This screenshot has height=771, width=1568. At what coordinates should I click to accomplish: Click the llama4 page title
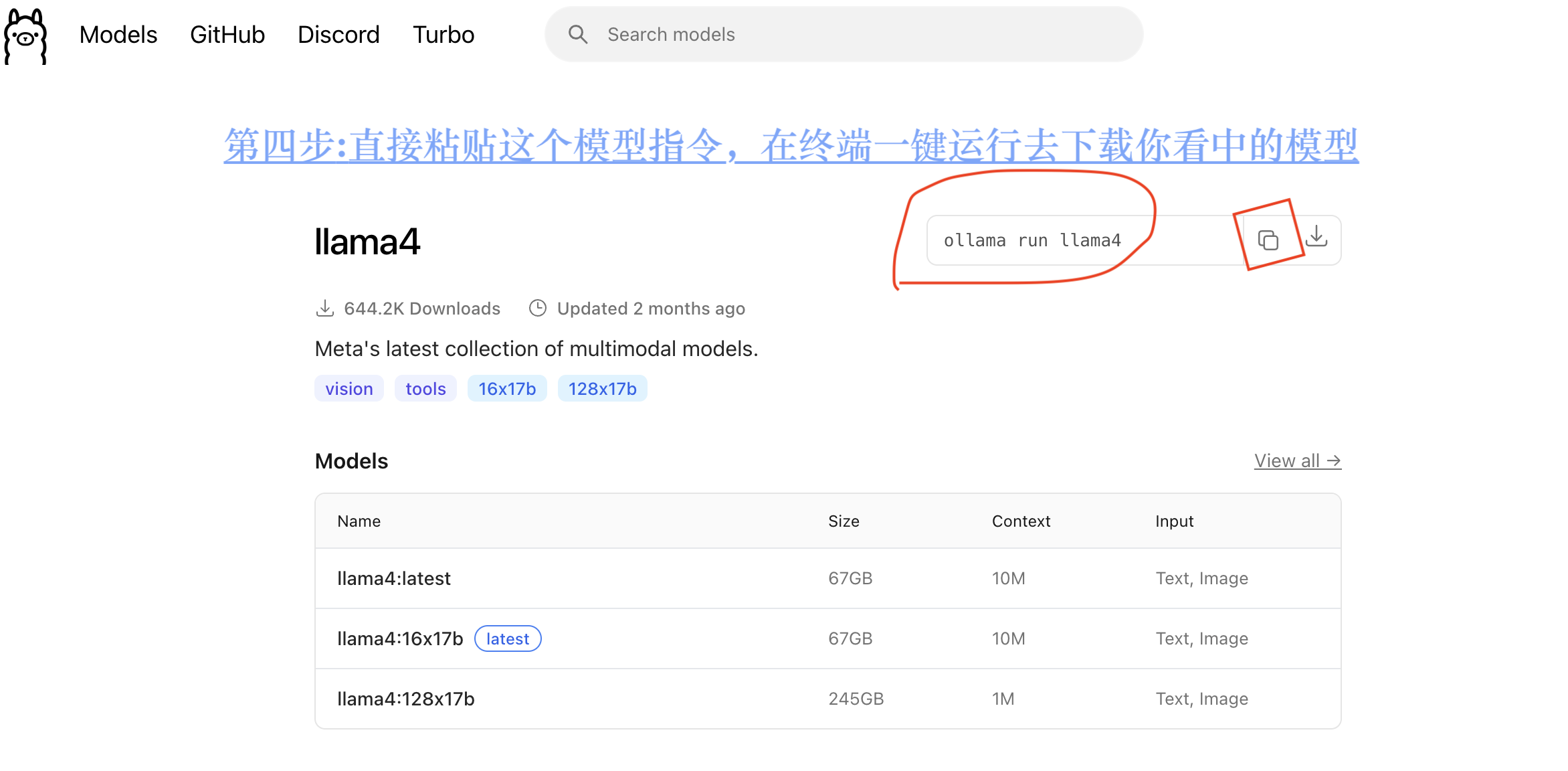point(367,242)
